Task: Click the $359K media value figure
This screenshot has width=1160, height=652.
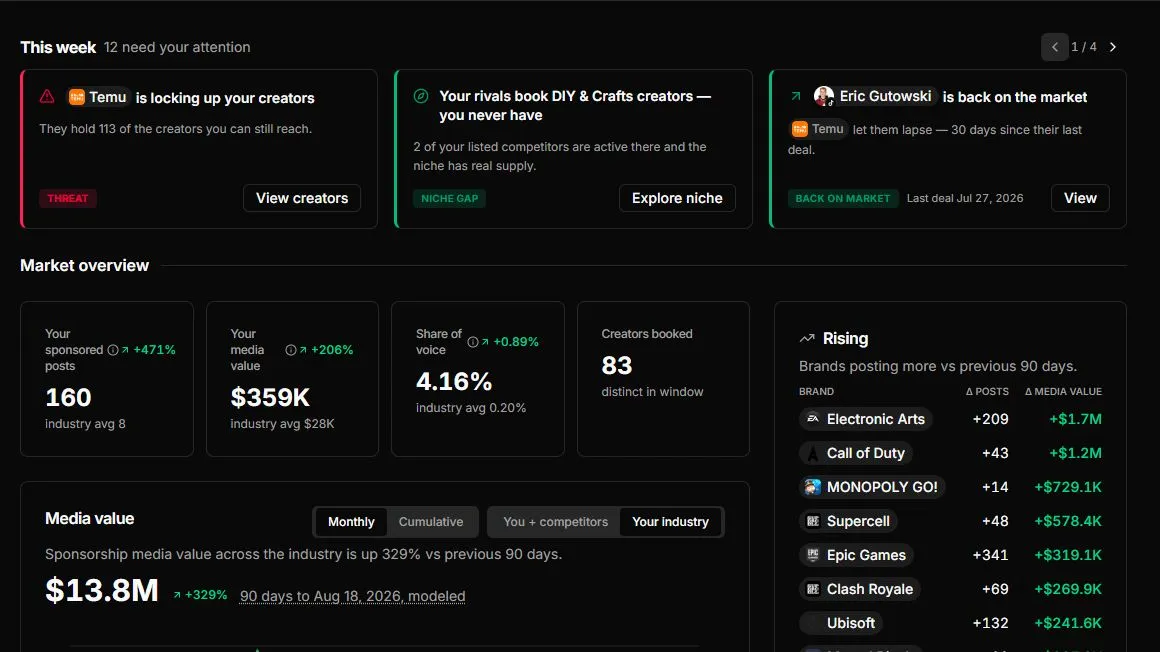Action: point(270,397)
